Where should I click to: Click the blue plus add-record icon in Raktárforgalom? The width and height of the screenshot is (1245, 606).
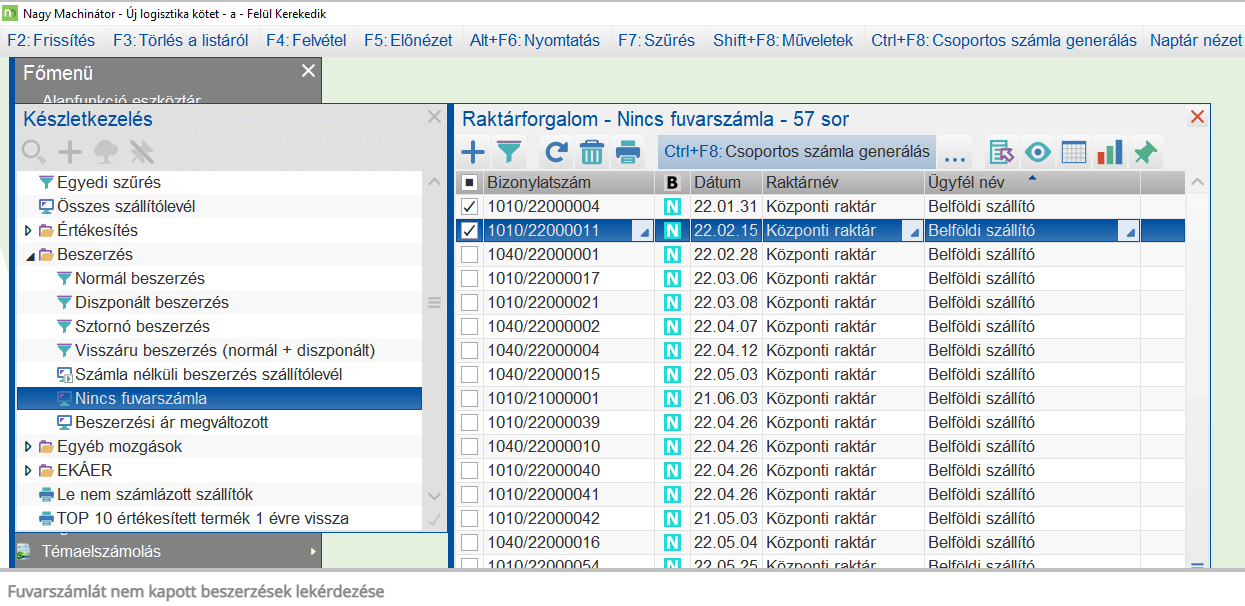[472, 153]
